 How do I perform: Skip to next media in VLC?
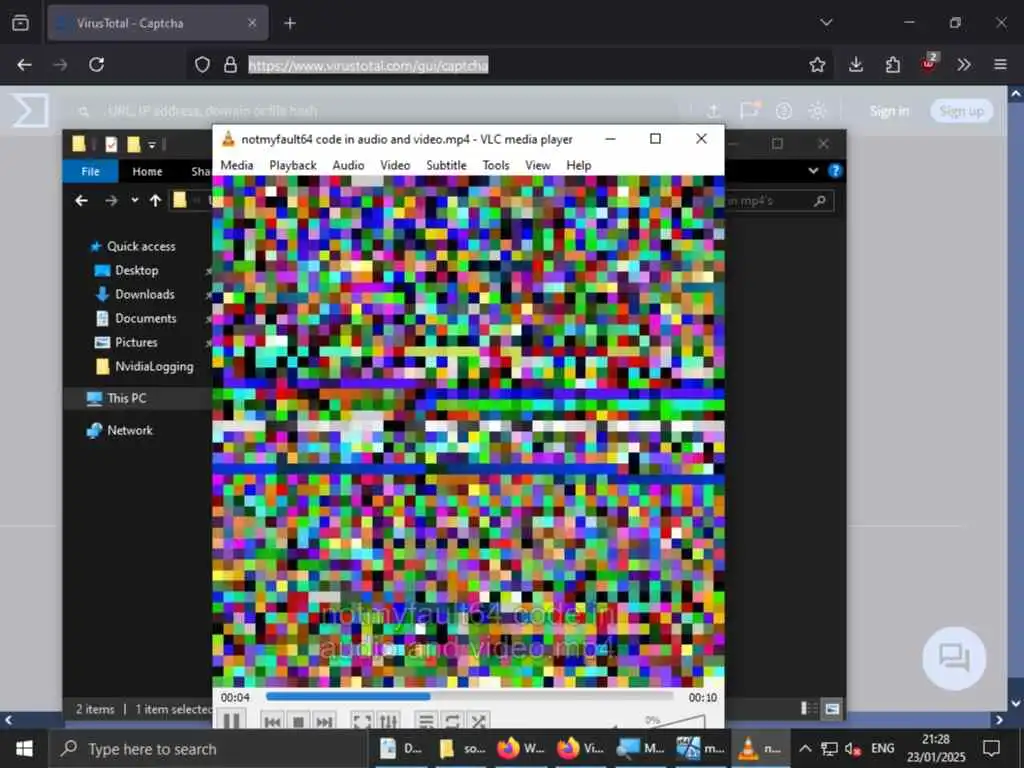point(325,722)
